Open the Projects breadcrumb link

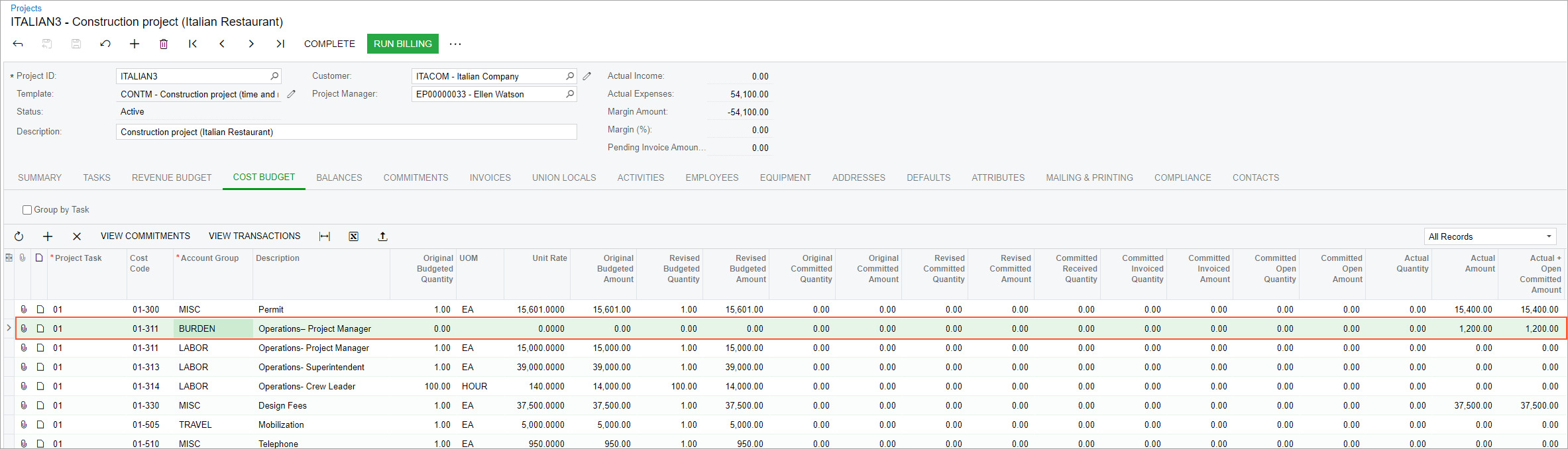coord(26,8)
